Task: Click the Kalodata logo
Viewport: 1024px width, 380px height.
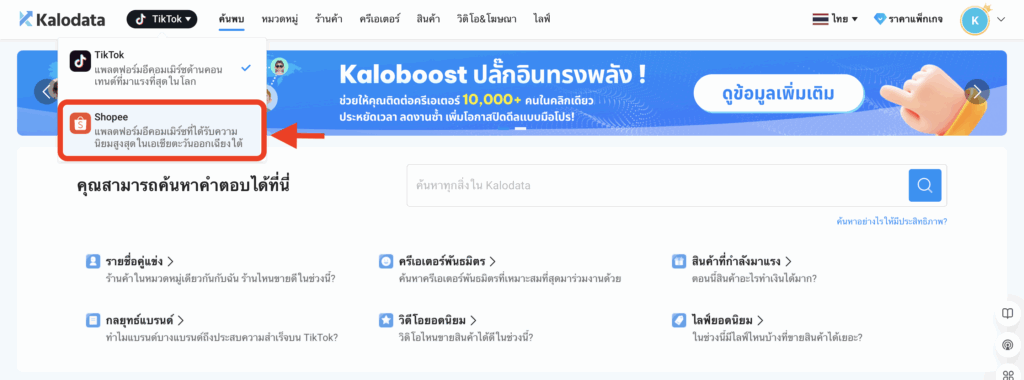Action: tap(62, 20)
